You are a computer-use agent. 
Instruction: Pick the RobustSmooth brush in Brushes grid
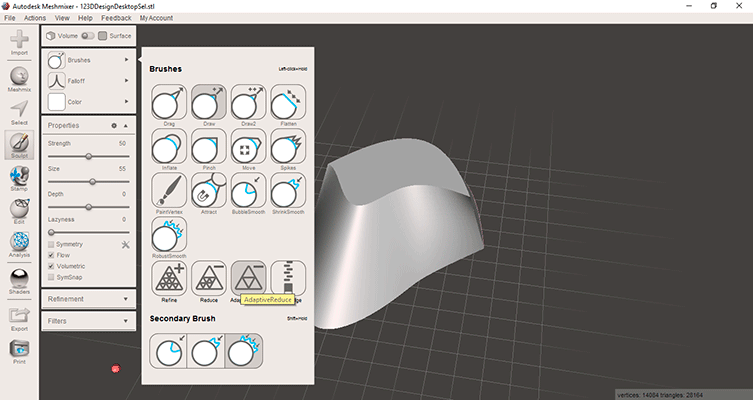[x=169, y=235]
